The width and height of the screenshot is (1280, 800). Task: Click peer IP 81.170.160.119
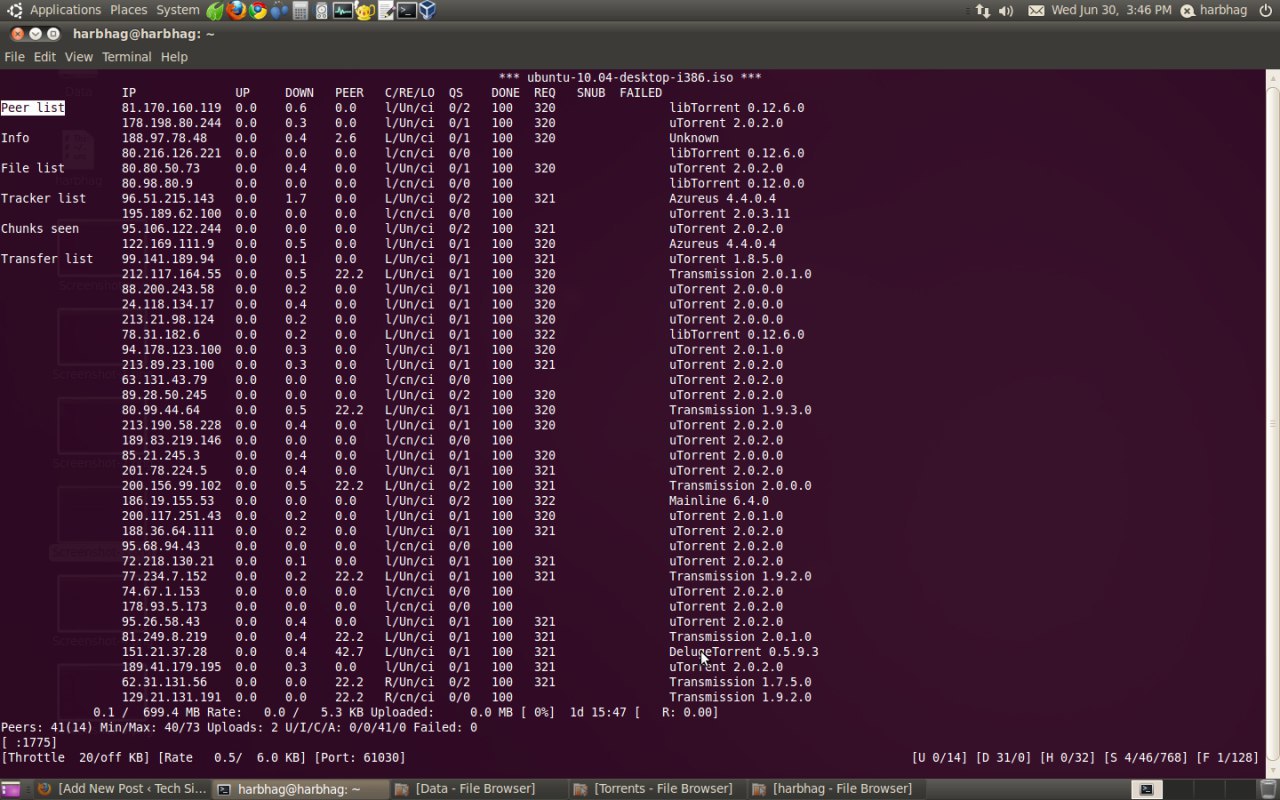coord(172,108)
